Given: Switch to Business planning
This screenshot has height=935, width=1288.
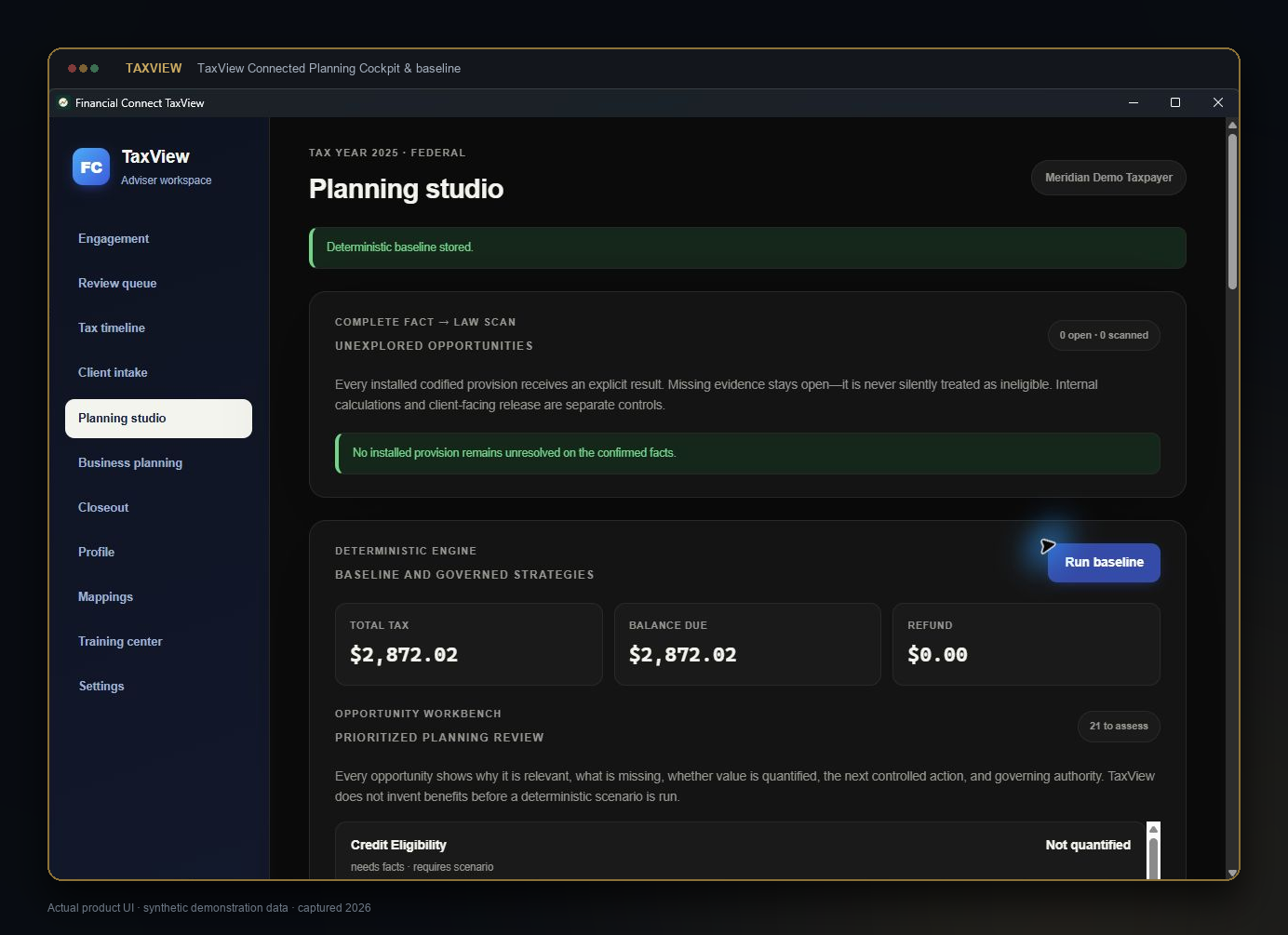Looking at the screenshot, I should coord(158,463).
